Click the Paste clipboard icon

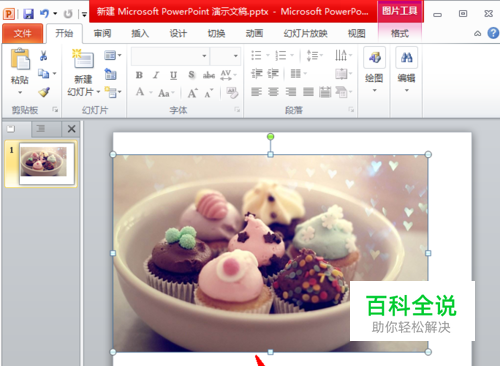[x=20, y=59]
